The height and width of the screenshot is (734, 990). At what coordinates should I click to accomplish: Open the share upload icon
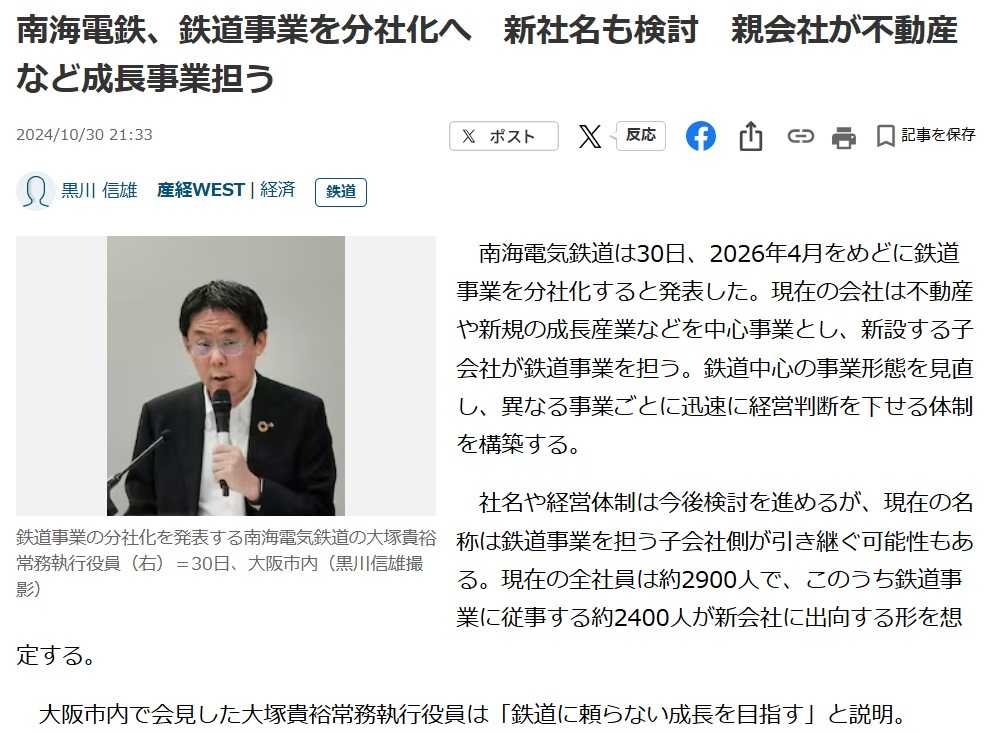(x=751, y=136)
